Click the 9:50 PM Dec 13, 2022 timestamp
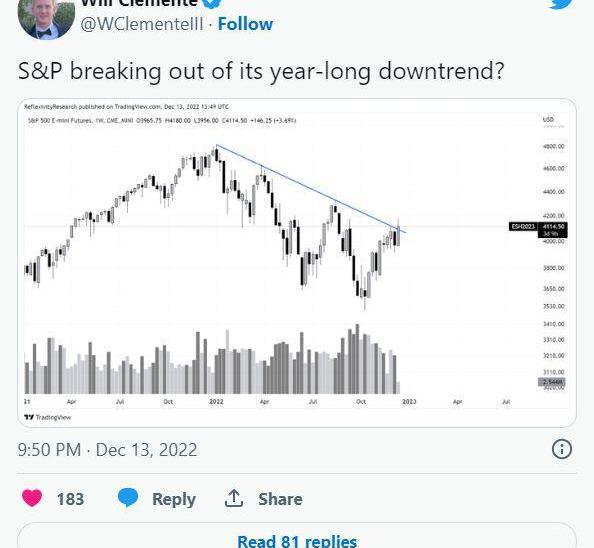The height and width of the screenshot is (548, 594). point(107,450)
